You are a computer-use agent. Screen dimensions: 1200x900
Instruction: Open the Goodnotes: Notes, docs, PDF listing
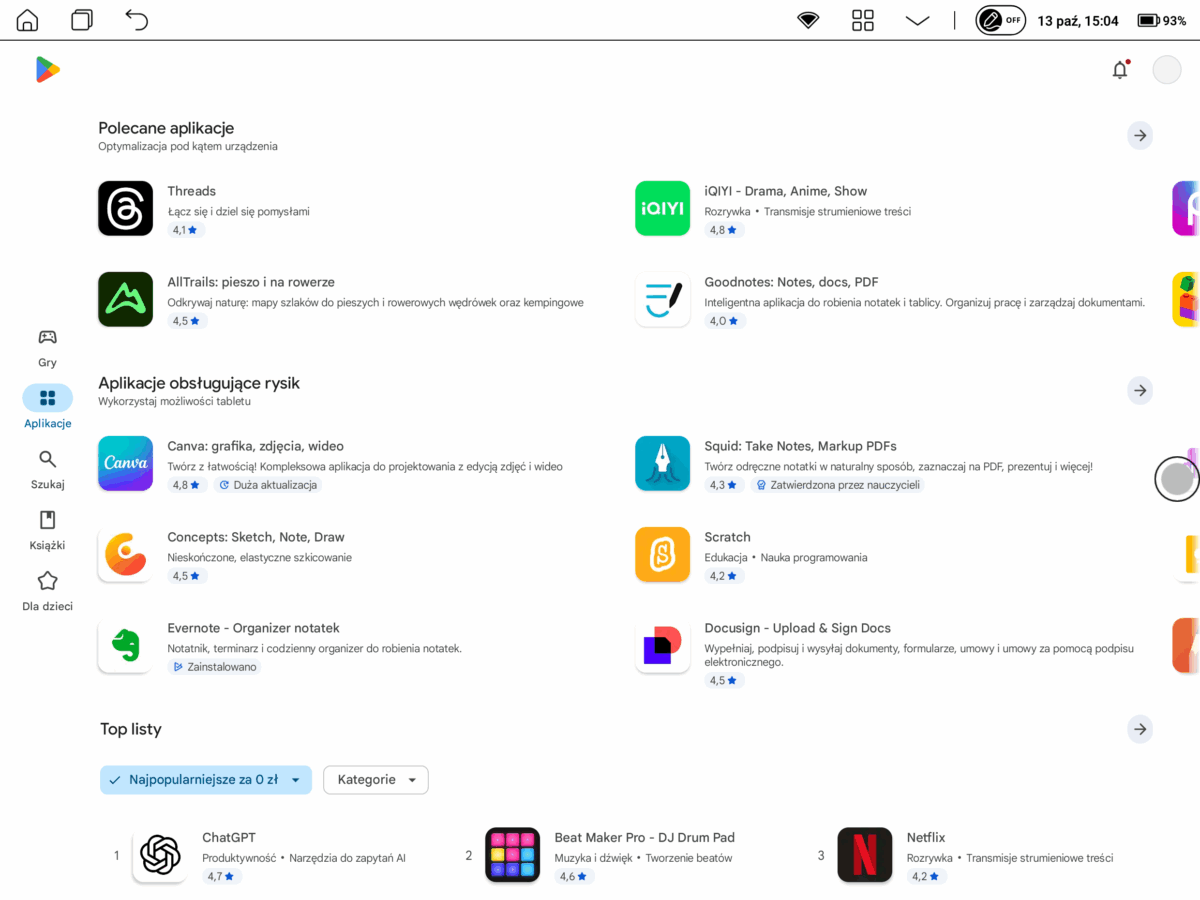click(790, 282)
